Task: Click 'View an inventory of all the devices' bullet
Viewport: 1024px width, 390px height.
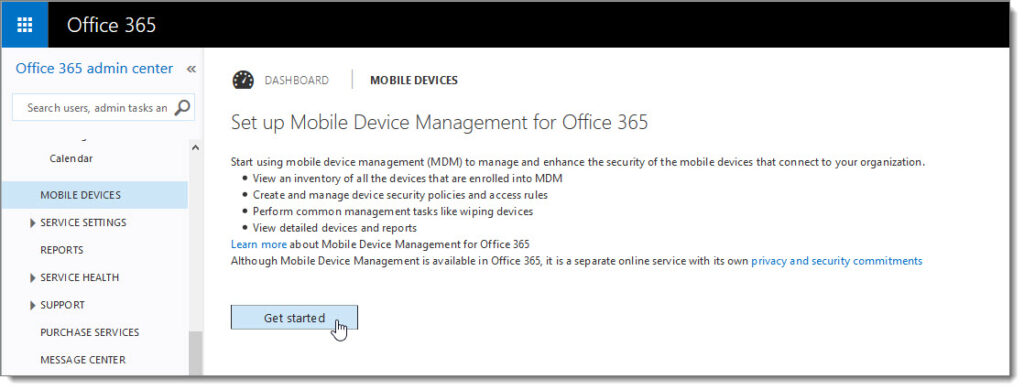Action: pyautogui.click(x=408, y=178)
